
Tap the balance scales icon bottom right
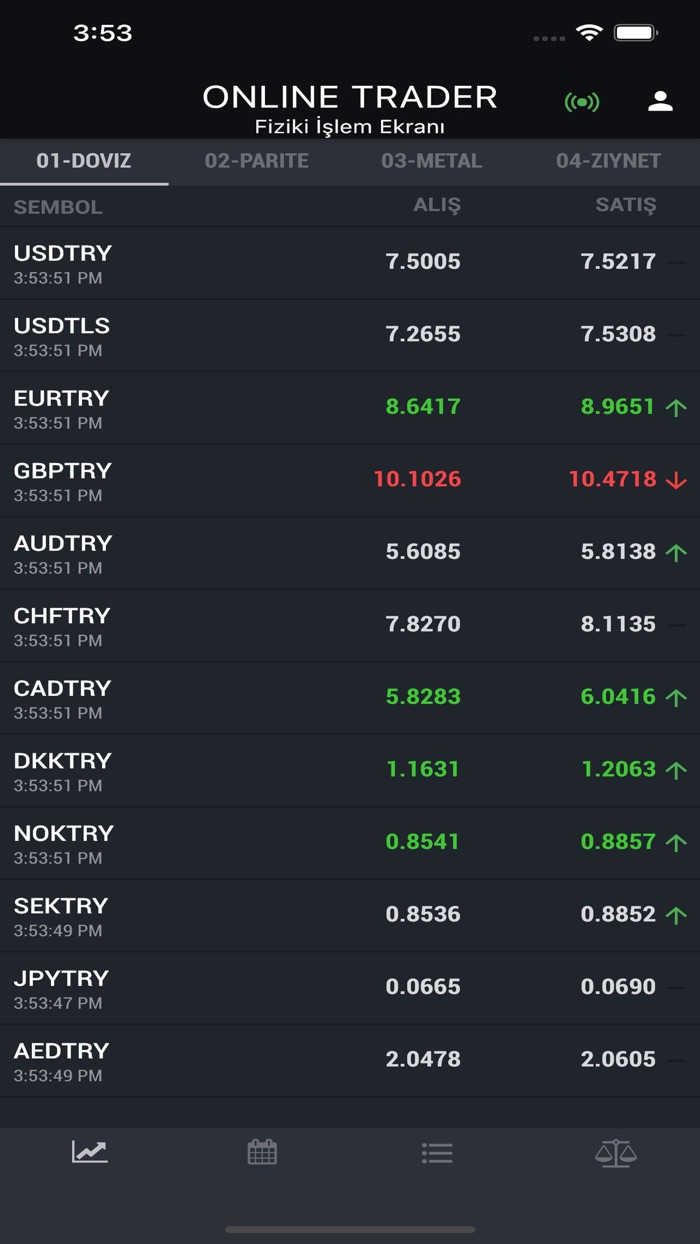pos(611,1152)
